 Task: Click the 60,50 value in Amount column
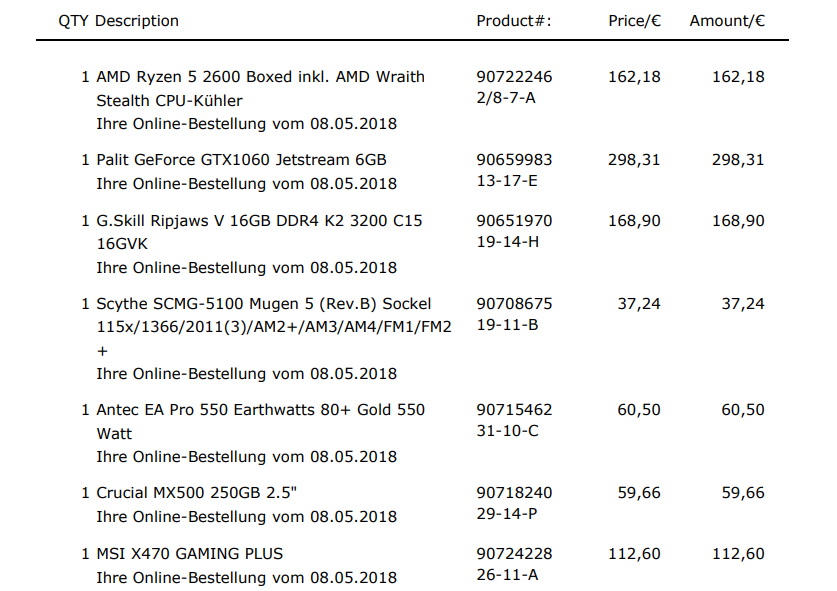coord(743,410)
